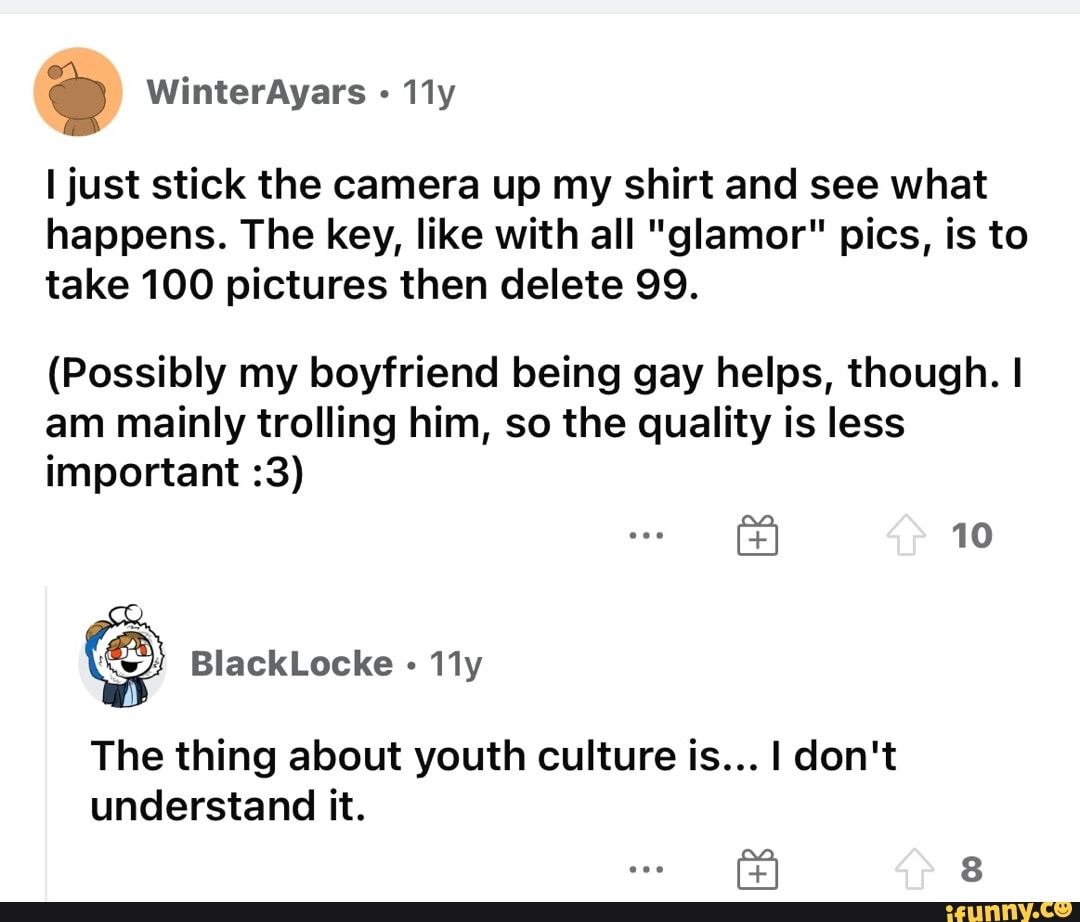The image size is (1080, 922).
Task: Collapse the reply thread using its vertical line
Action: click(x=47, y=740)
